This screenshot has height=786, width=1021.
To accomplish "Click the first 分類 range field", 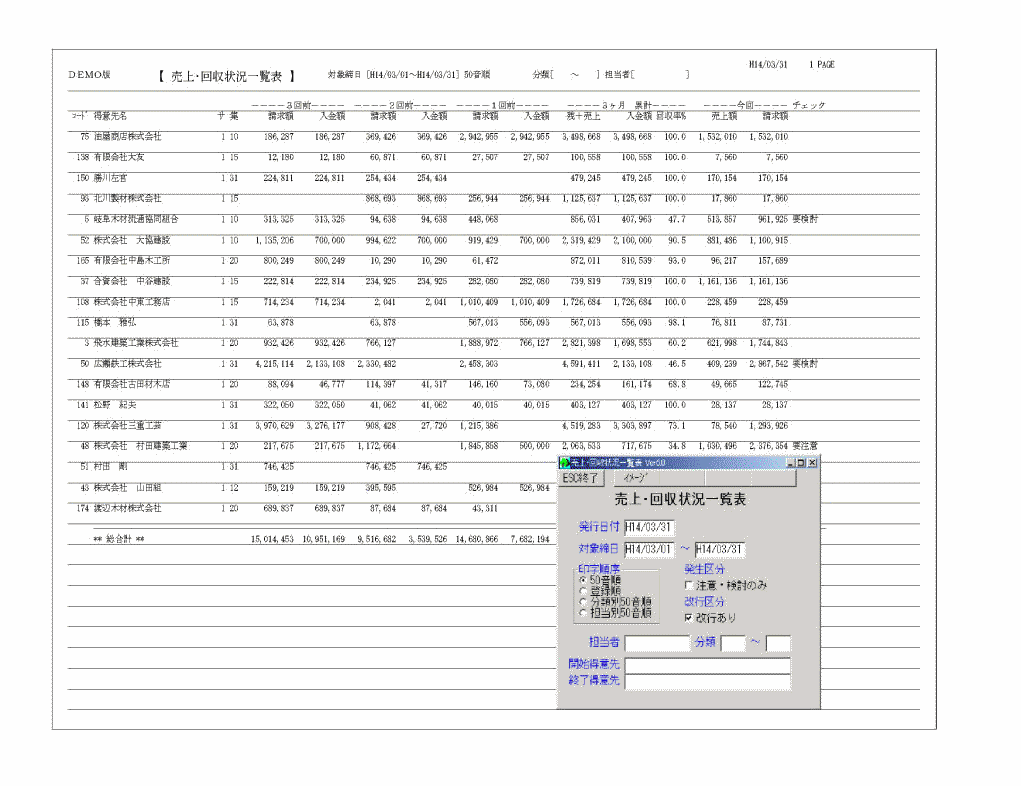I will pos(733,643).
